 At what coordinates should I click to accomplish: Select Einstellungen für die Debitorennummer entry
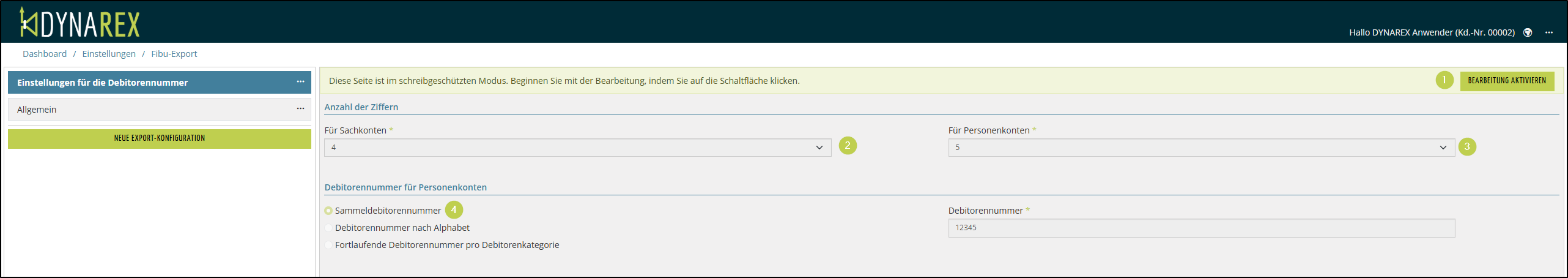[147, 83]
